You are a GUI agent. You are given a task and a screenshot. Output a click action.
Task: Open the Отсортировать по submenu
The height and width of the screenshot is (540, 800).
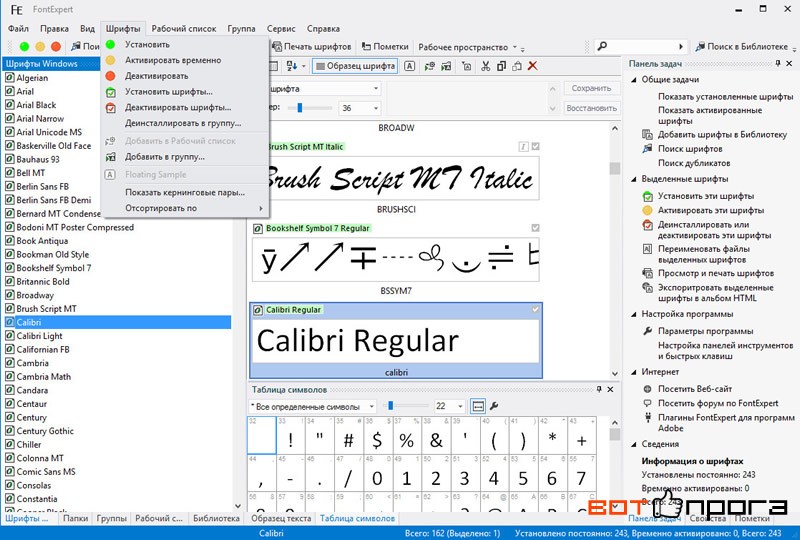pos(185,208)
